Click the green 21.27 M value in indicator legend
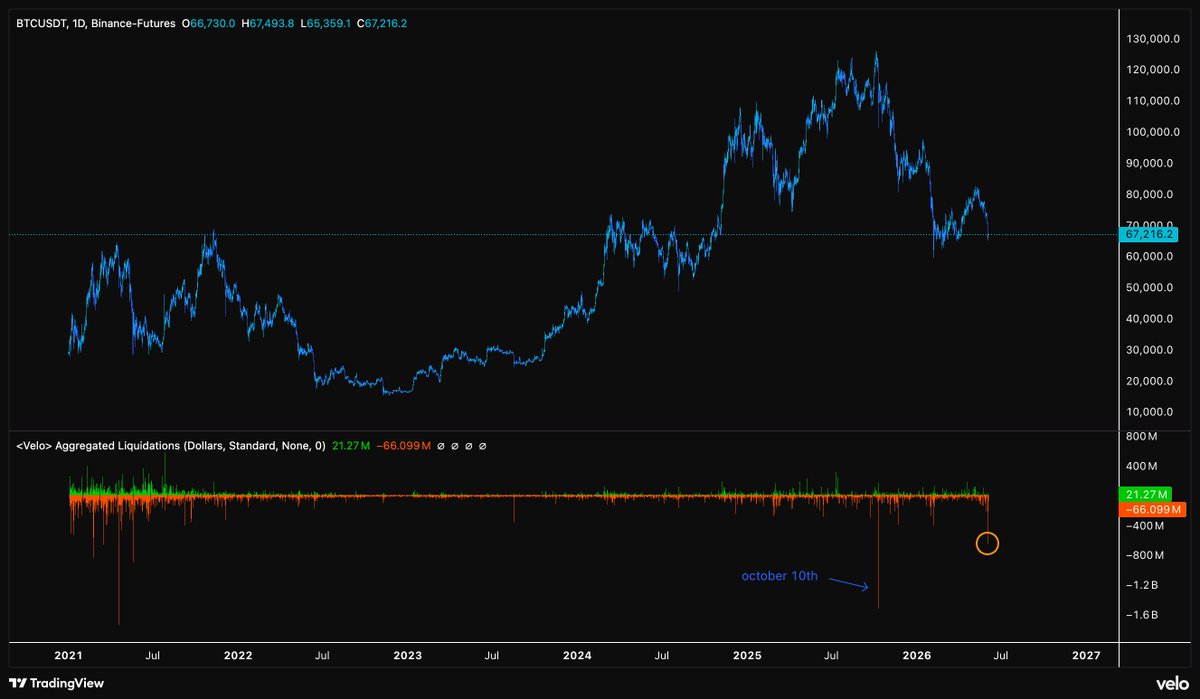 point(351,447)
